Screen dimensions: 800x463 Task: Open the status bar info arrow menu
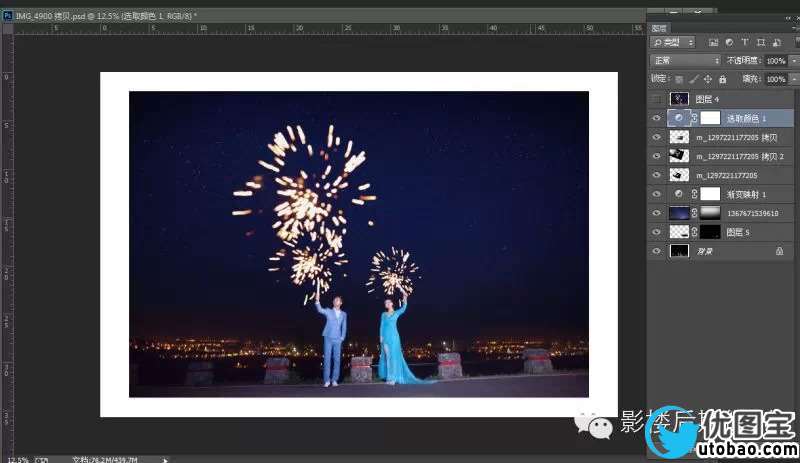tap(165, 460)
